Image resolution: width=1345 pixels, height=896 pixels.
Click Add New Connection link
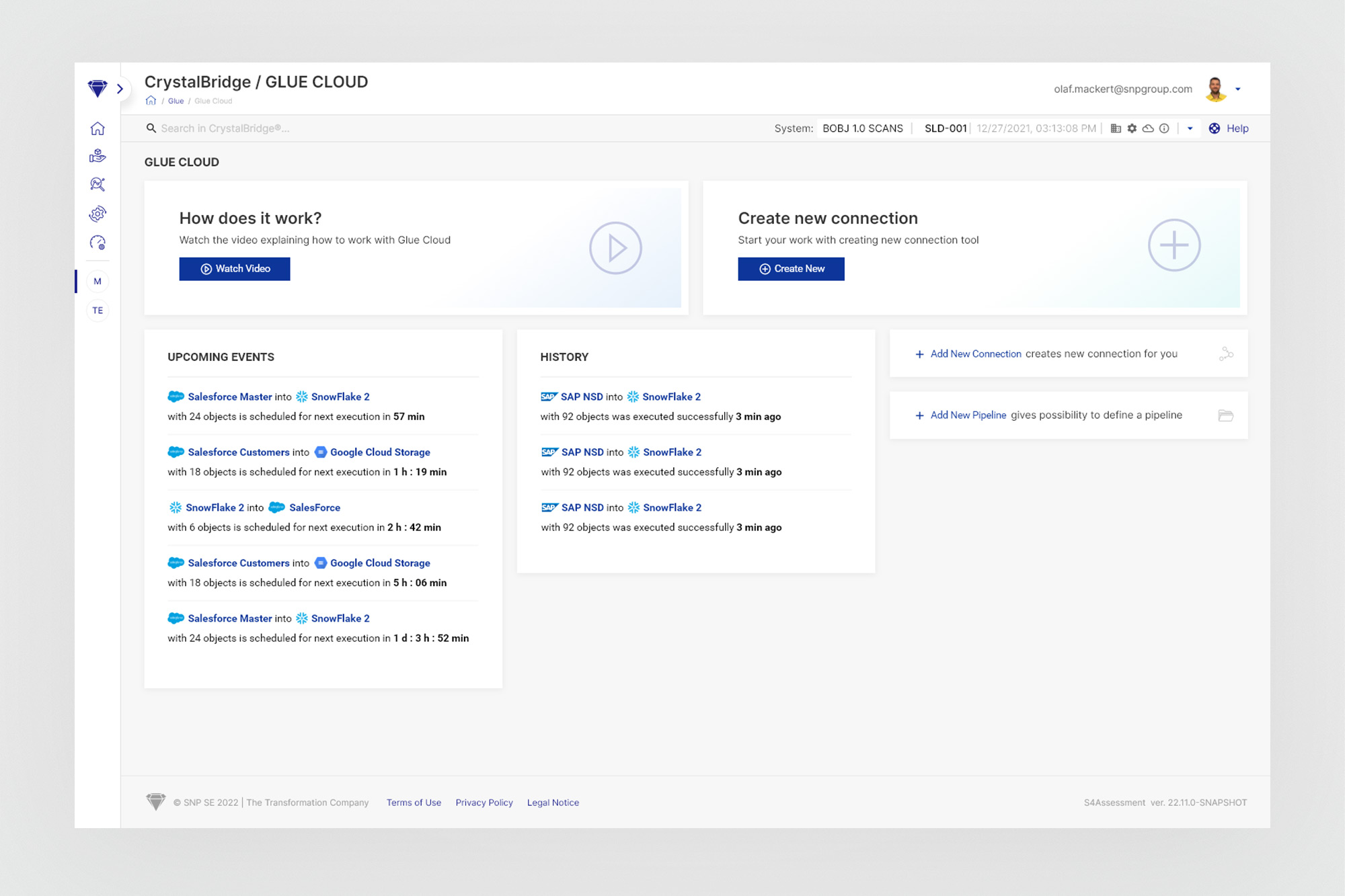975,354
